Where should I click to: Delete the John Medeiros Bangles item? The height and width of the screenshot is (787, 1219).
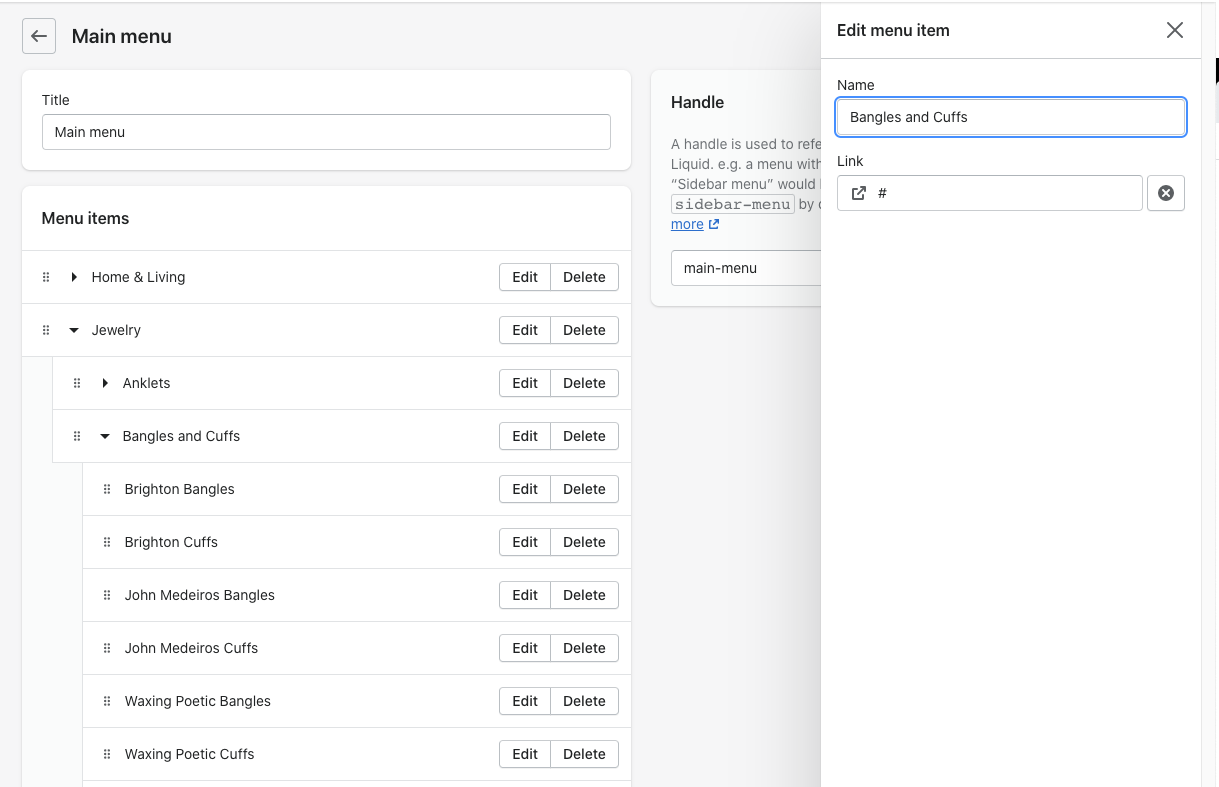pos(584,595)
